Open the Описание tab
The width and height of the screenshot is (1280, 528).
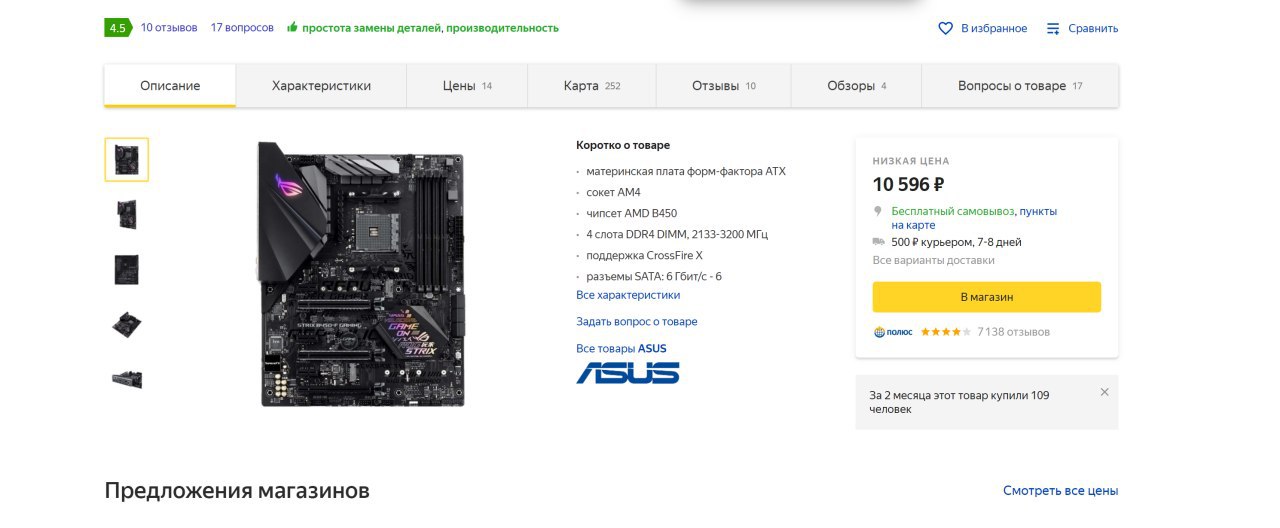(170, 86)
